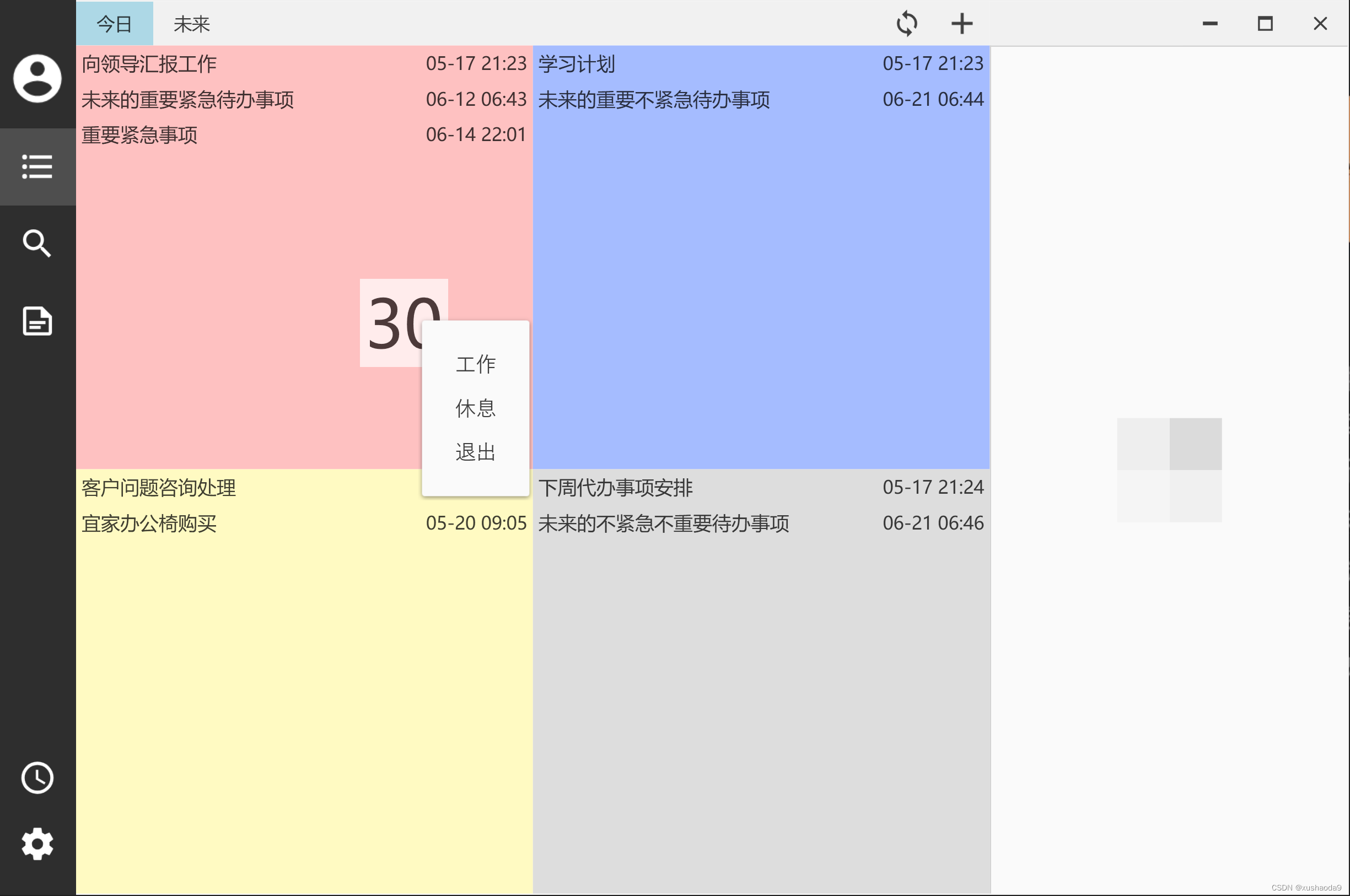Select the 宜家办公椅购买 task item
The width and height of the screenshot is (1350, 896).
[x=149, y=523]
